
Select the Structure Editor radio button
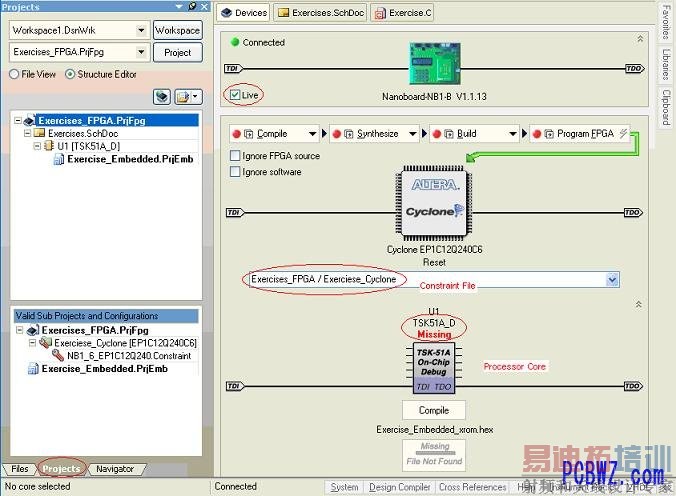coord(70,74)
